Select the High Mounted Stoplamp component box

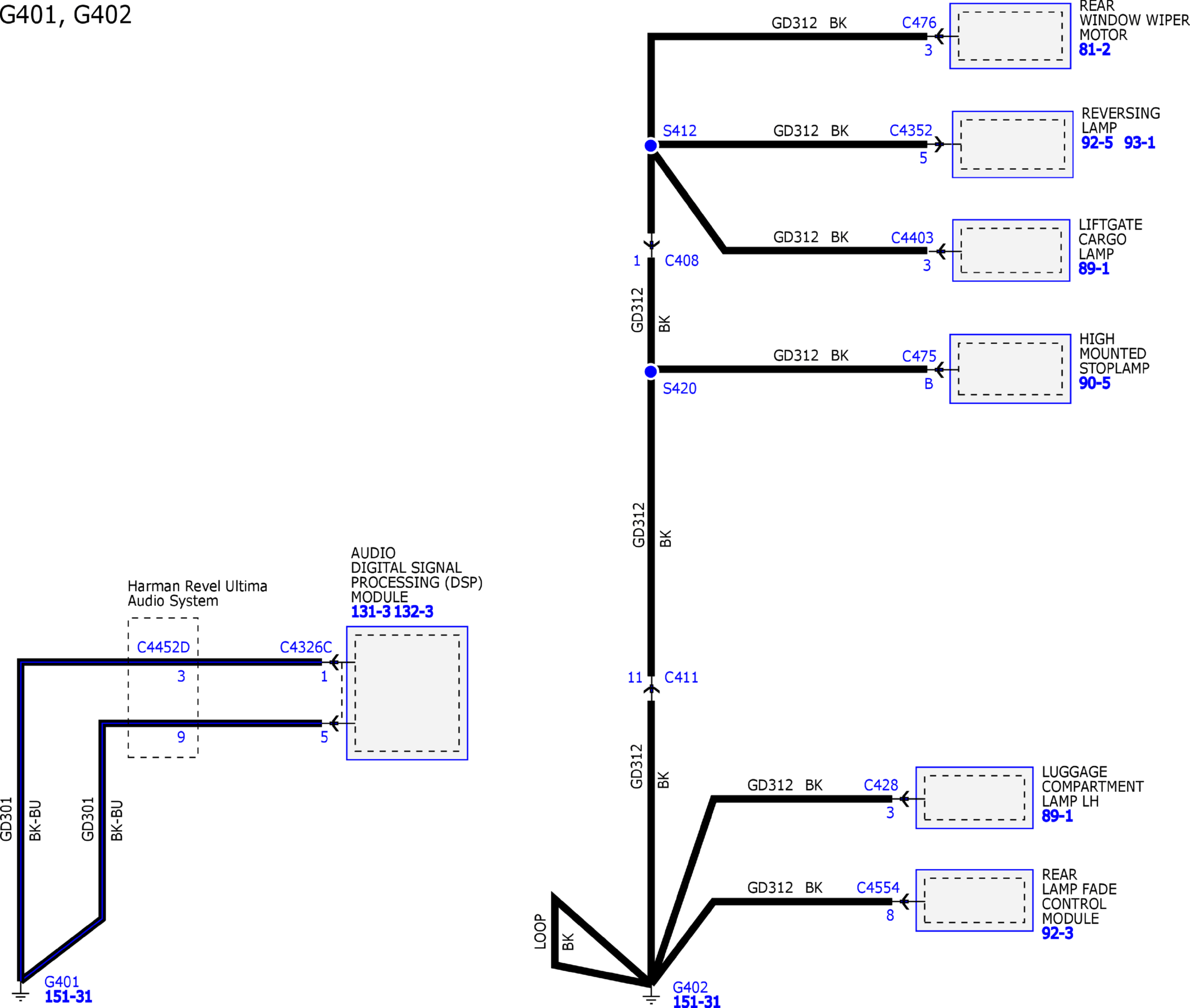[1010, 369]
